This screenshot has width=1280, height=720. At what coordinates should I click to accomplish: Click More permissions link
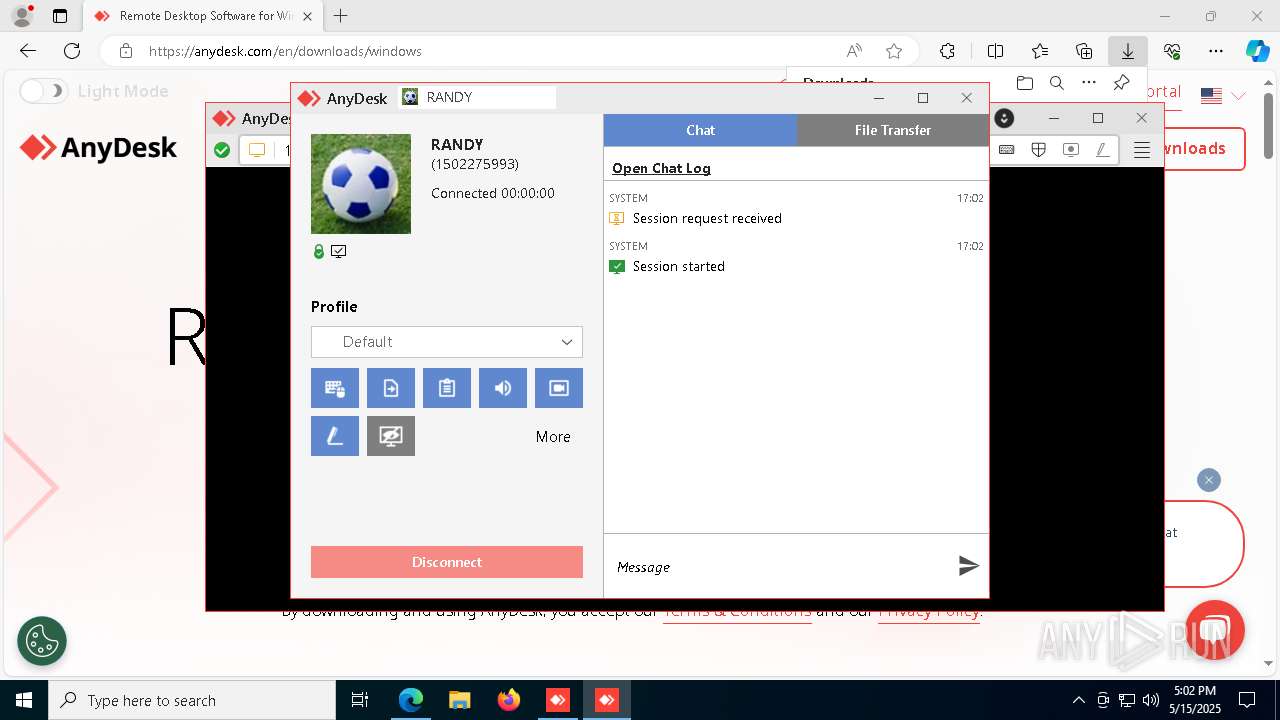pyautogui.click(x=553, y=437)
